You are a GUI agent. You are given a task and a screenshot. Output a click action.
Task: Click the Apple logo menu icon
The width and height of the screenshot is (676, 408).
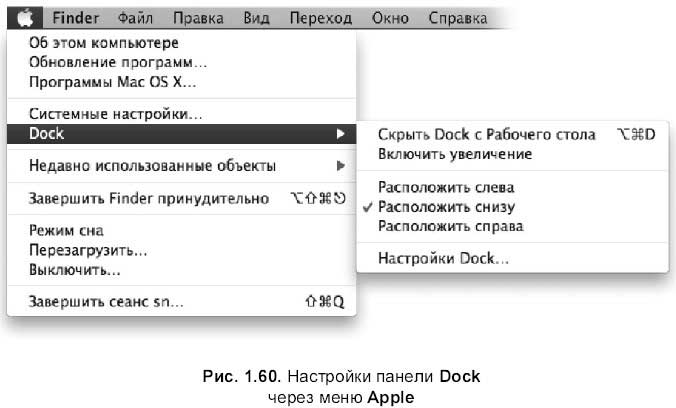[26, 18]
